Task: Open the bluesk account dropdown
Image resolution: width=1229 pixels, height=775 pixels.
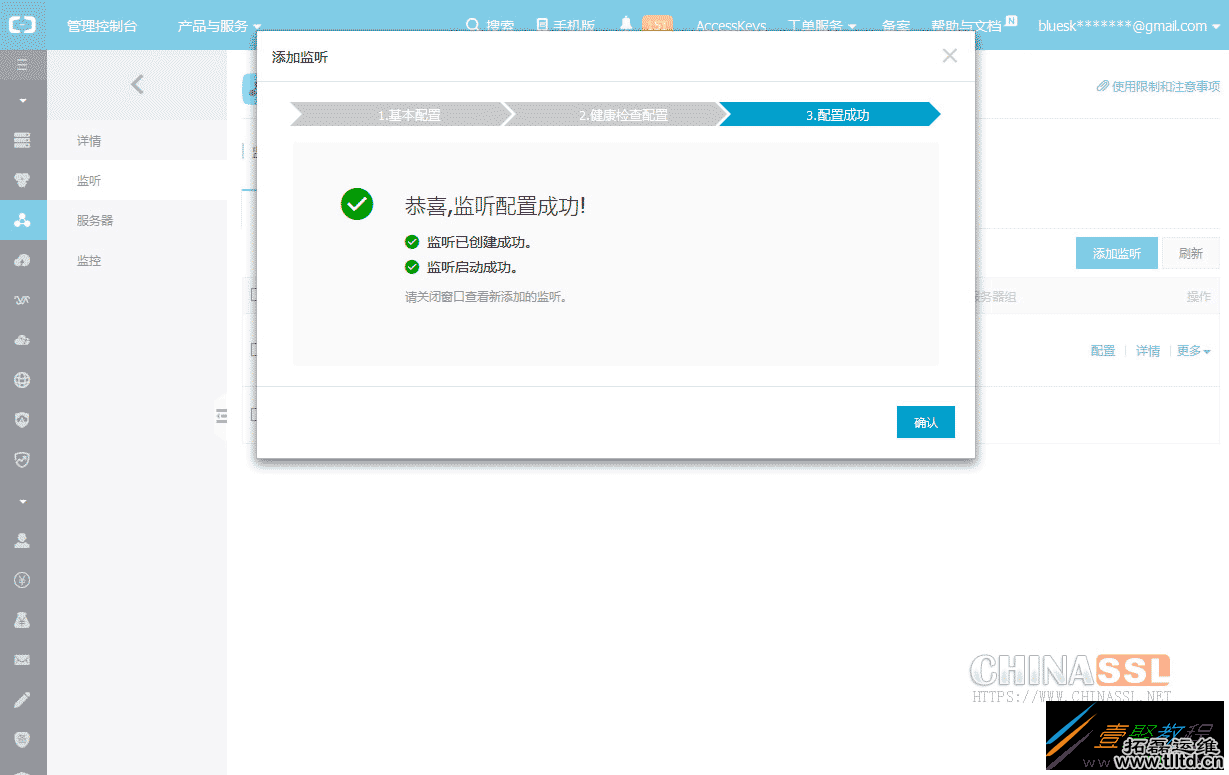Action: [x=1127, y=26]
